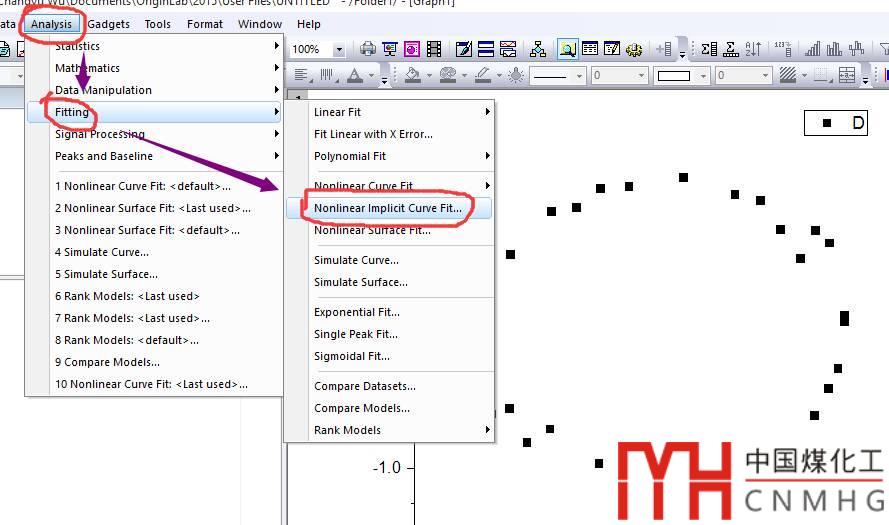Click statistics on columns sigma icon
Image resolution: width=889 pixels, height=525 pixels.
(709, 49)
